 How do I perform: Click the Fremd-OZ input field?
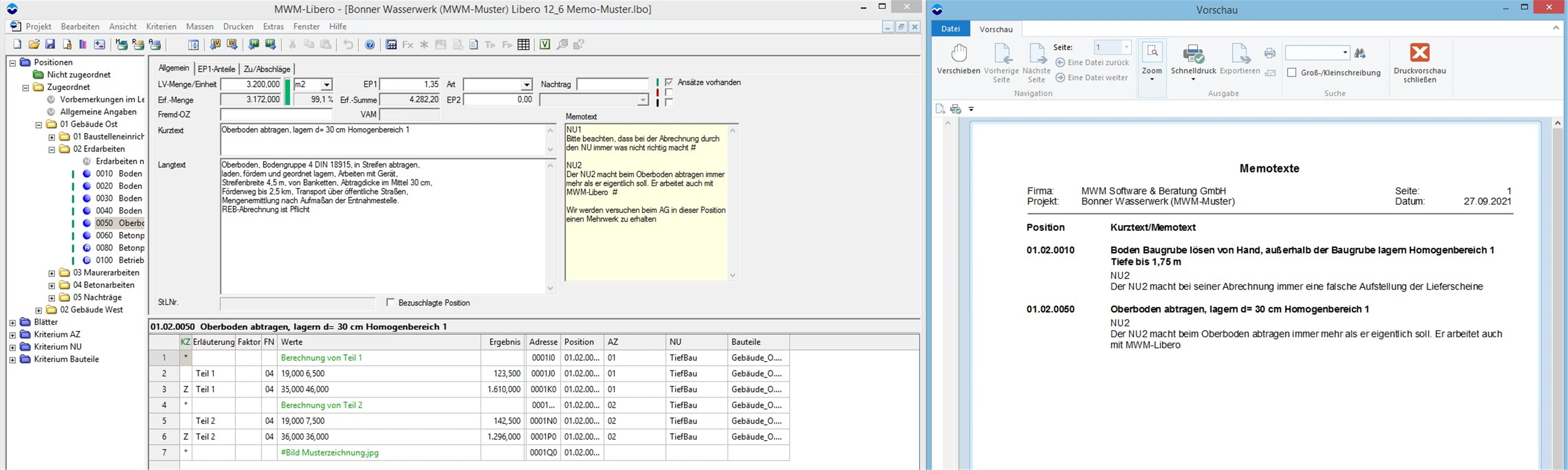point(276,114)
